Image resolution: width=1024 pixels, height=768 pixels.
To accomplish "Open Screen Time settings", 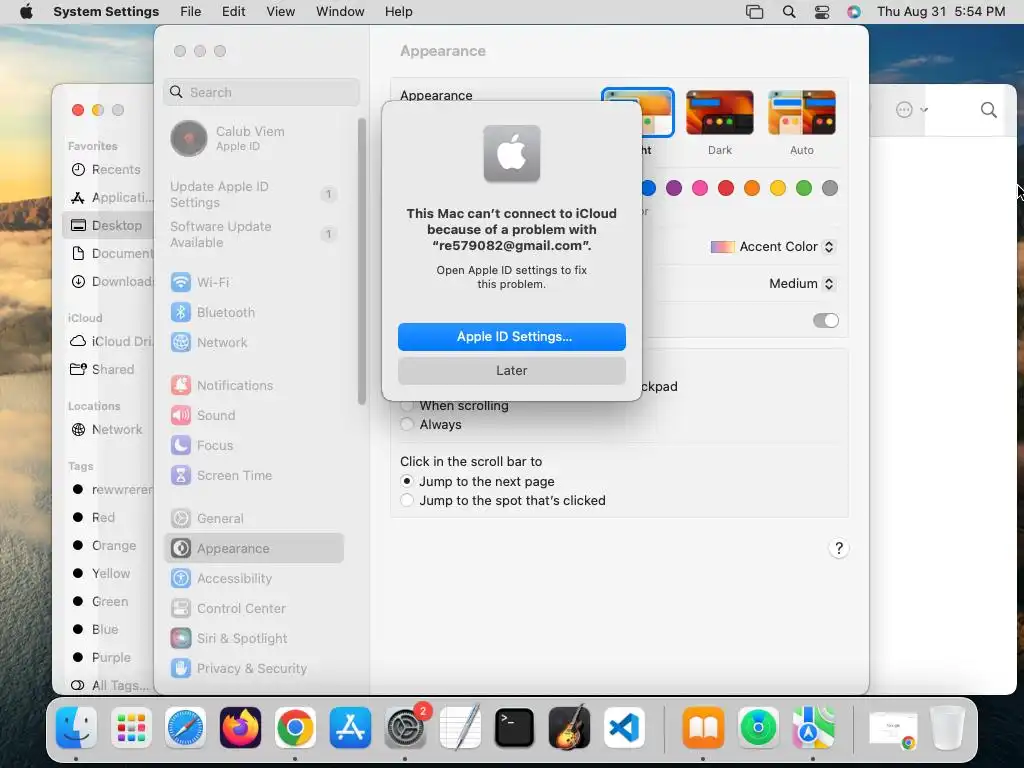I will 253,475.
